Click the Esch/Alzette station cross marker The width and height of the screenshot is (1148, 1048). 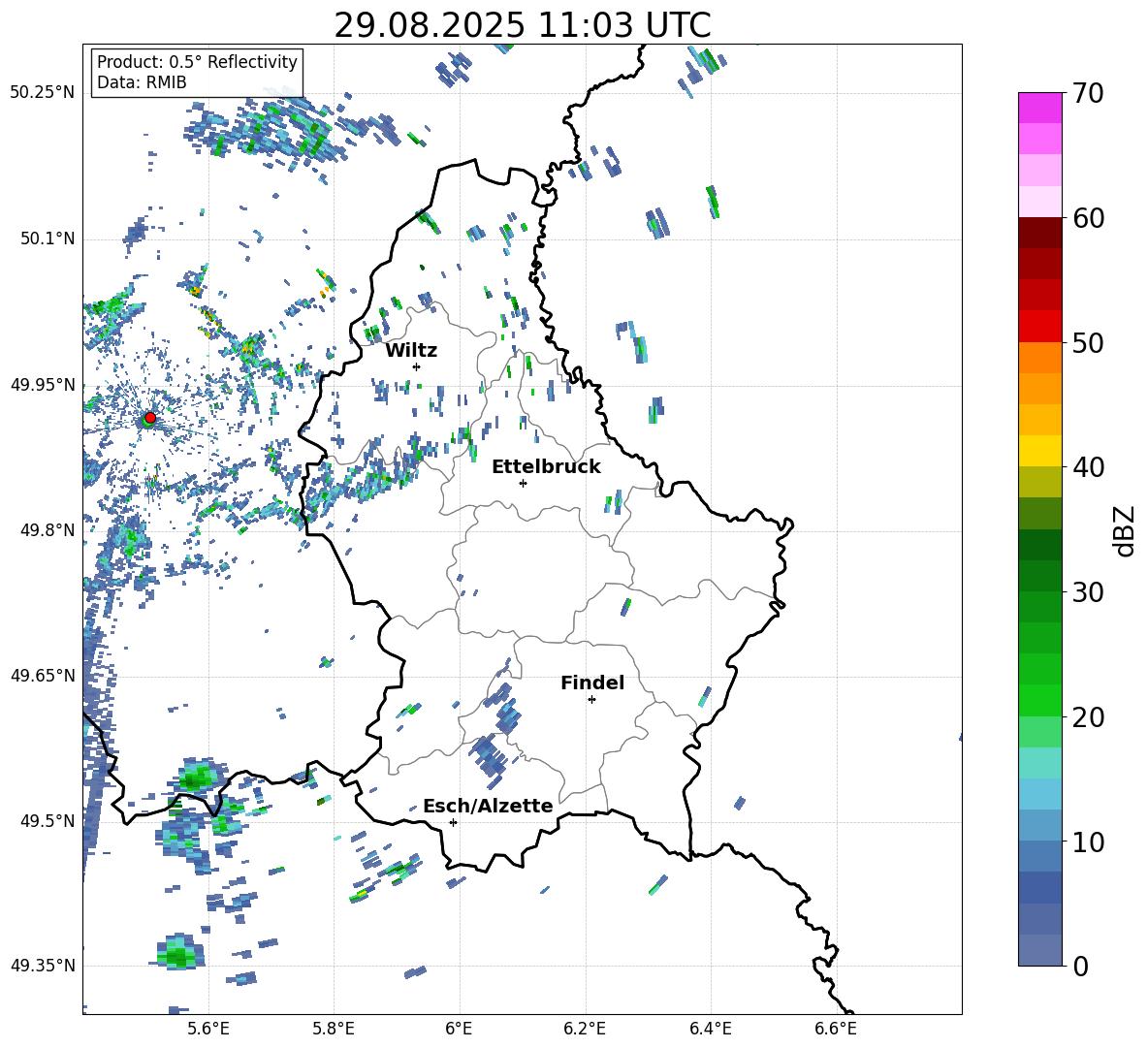click(453, 822)
